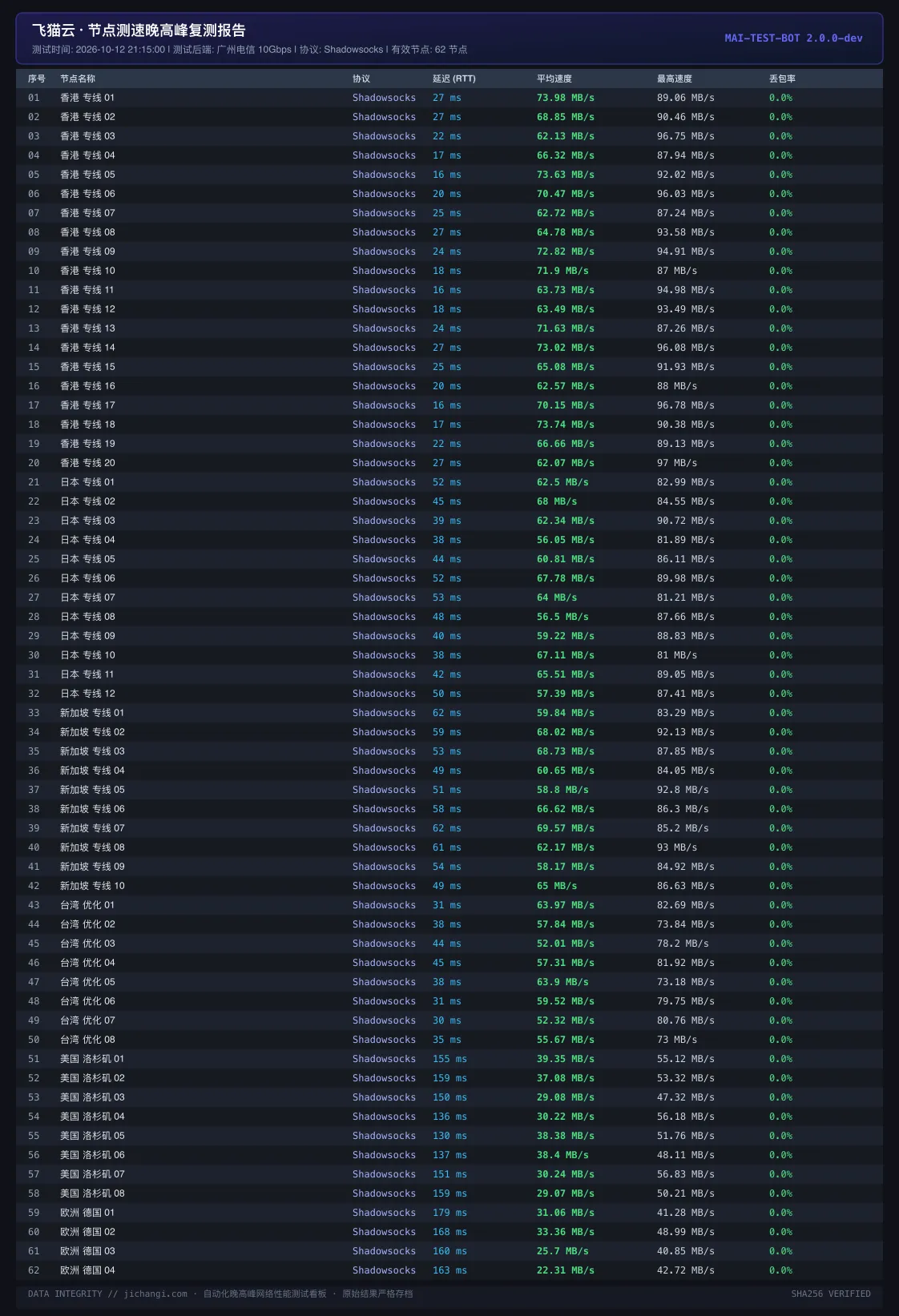Screen dimensions: 899x1316
Task: Select the max speed value 40.85 MB/s
Action: pos(686,1251)
